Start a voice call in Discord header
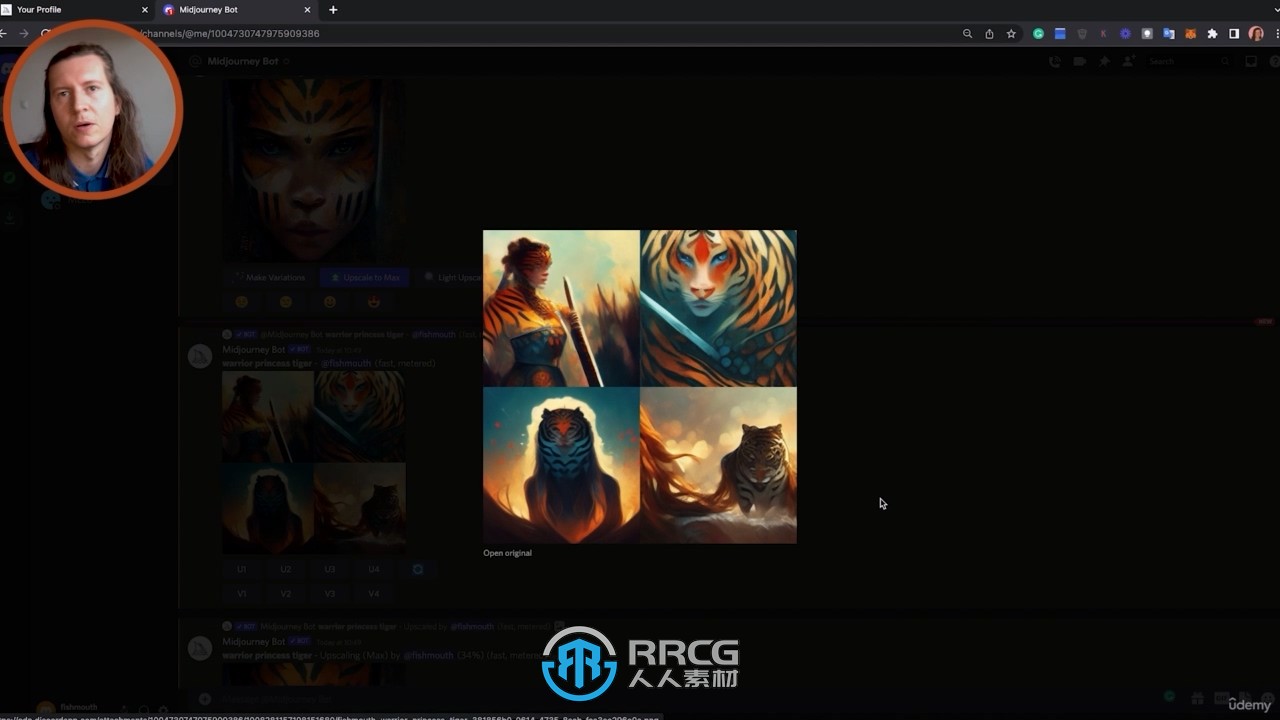1280x720 pixels. tap(1055, 61)
